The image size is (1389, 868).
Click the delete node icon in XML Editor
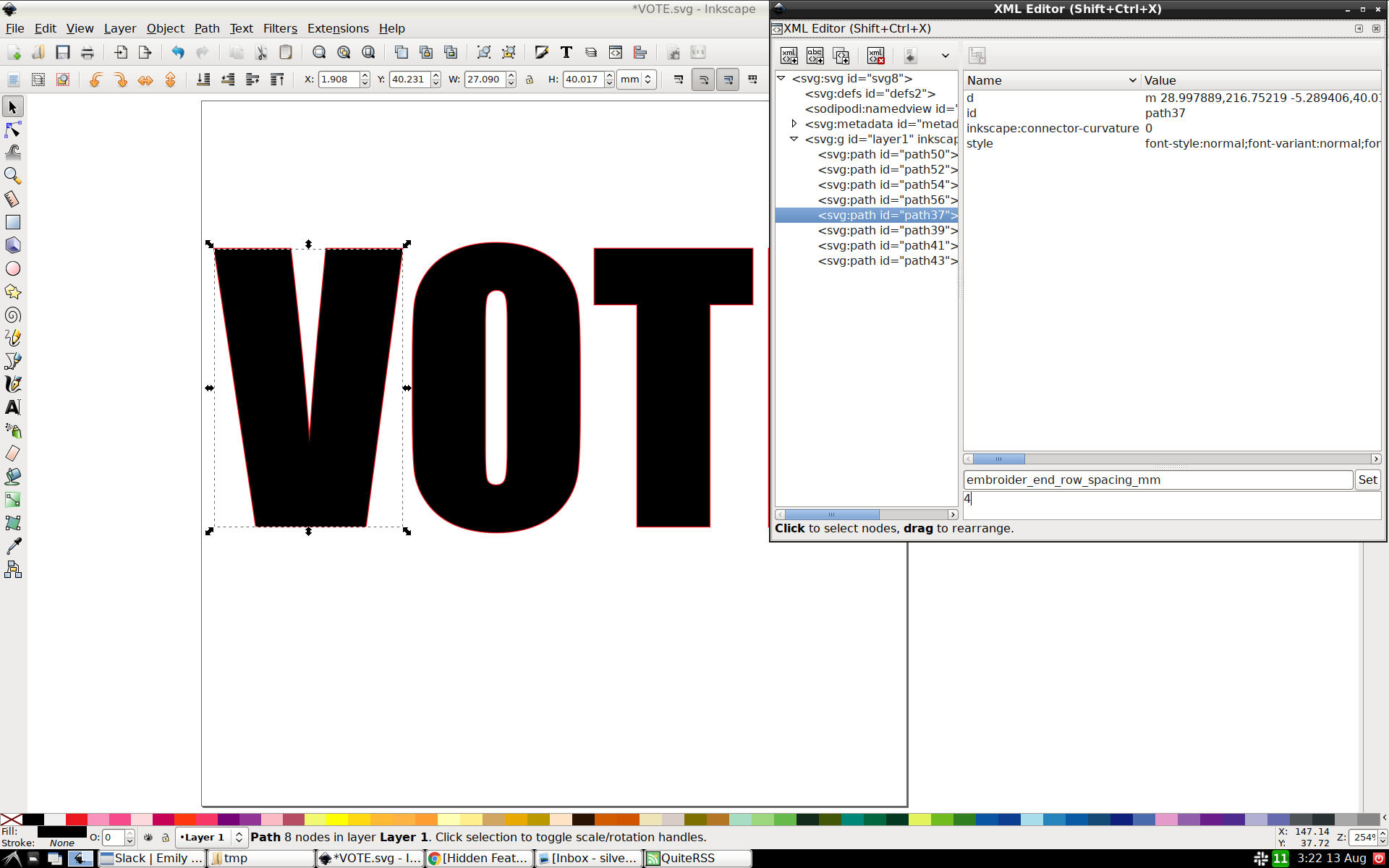(876, 56)
